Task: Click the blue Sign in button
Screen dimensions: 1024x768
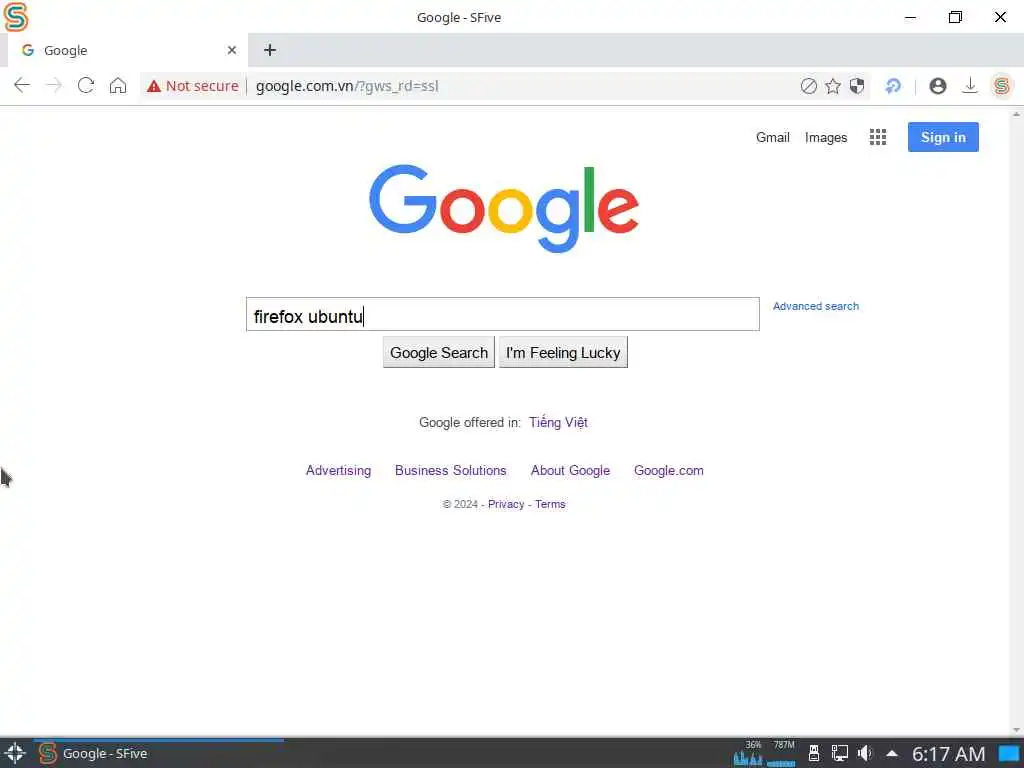Action: point(943,137)
